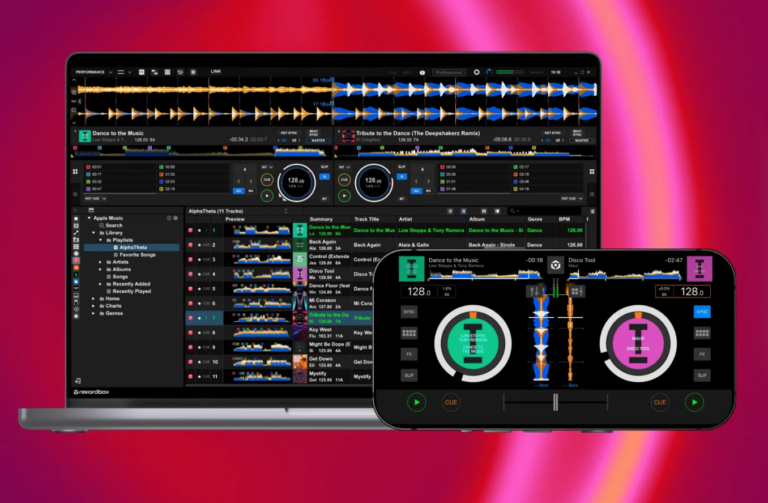
Task: Toggle BEAT SYNC on deck 1
Action: coord(313,132)
